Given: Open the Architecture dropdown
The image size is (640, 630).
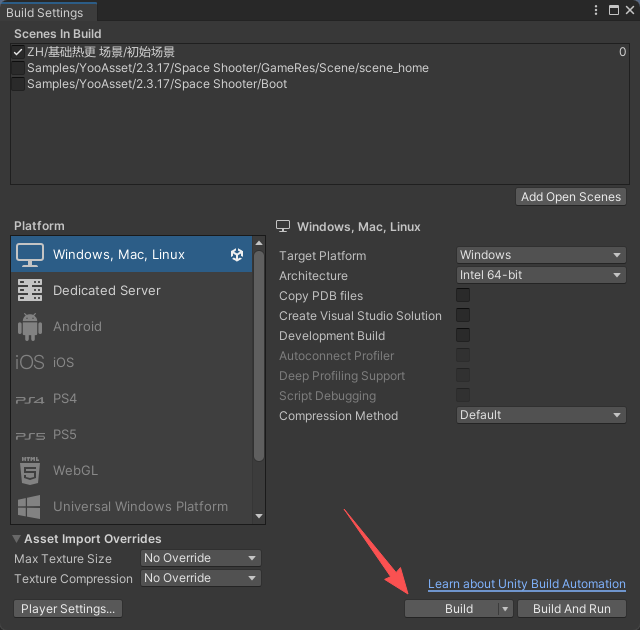Looking at the screenshot, I should (x=541, y=275).
